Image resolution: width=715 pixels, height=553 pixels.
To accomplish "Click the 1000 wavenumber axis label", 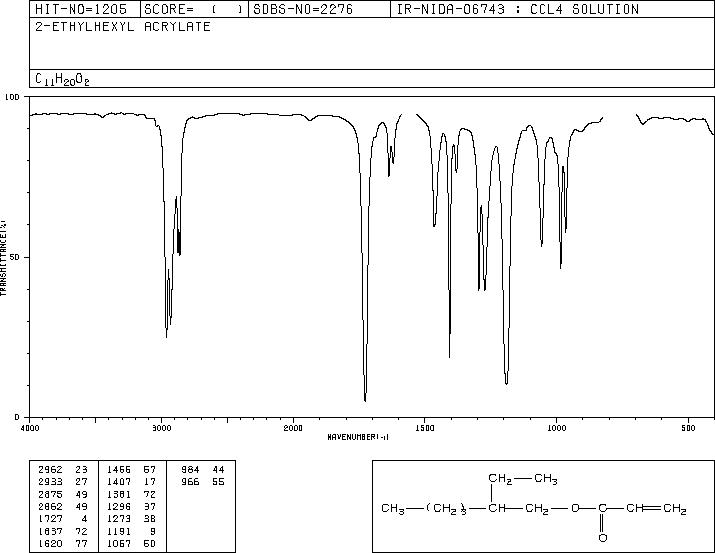I will pos(556,428).
